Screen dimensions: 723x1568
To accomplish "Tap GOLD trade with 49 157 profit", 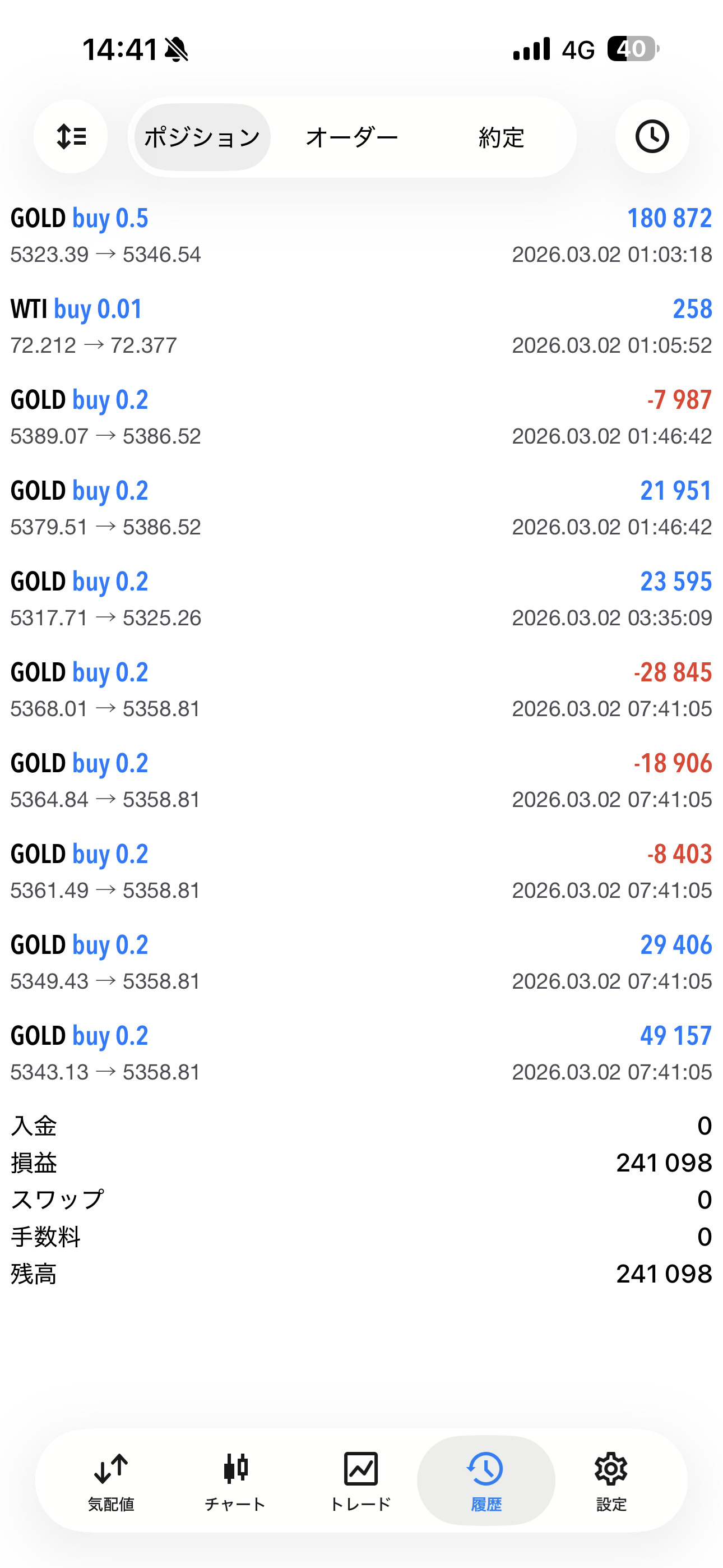I will 361,1053.
